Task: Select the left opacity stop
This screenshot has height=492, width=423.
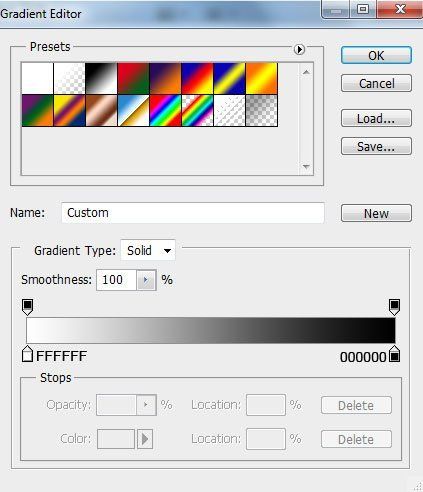Action: 27,307
